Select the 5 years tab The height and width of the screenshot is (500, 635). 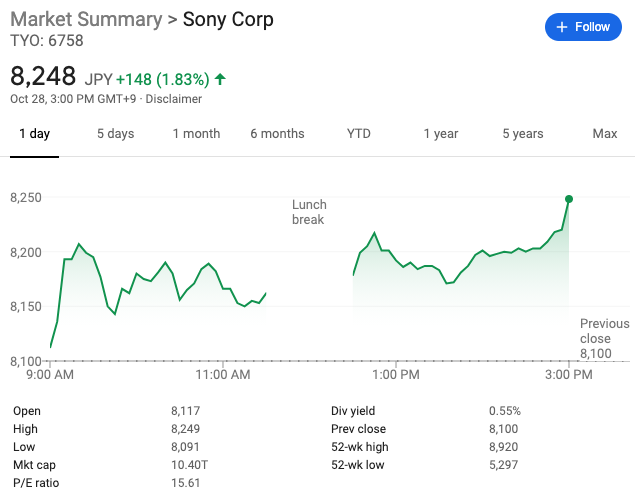(x=523, y=134)
